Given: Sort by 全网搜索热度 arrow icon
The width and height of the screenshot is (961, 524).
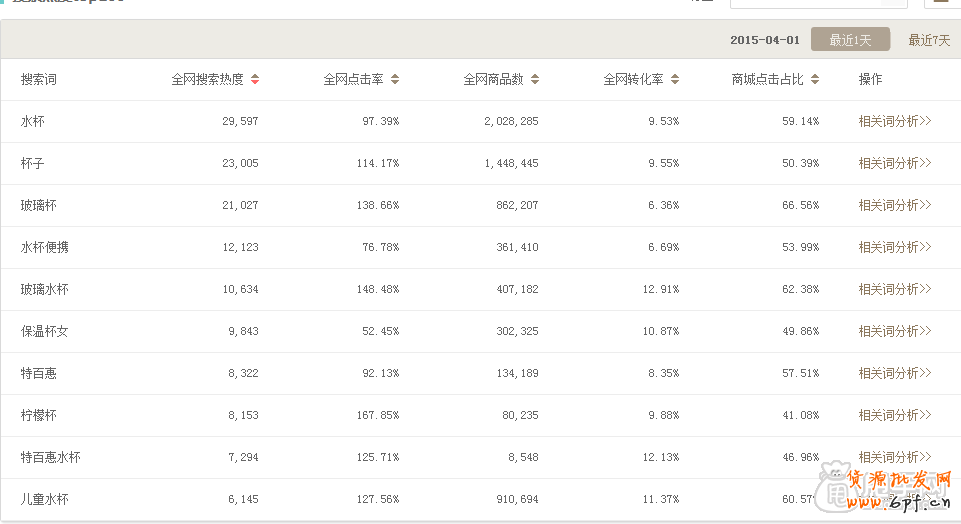Looking at the screenshot, I should tap(255, 80).
